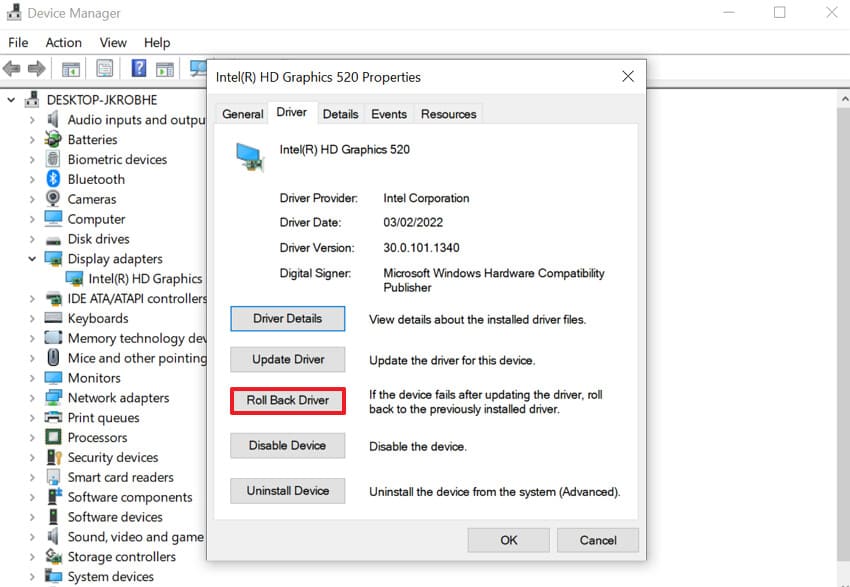Click the Properties sheet toolbar icon
Viewport: 850px width, 587px height.
coord(105,68)
